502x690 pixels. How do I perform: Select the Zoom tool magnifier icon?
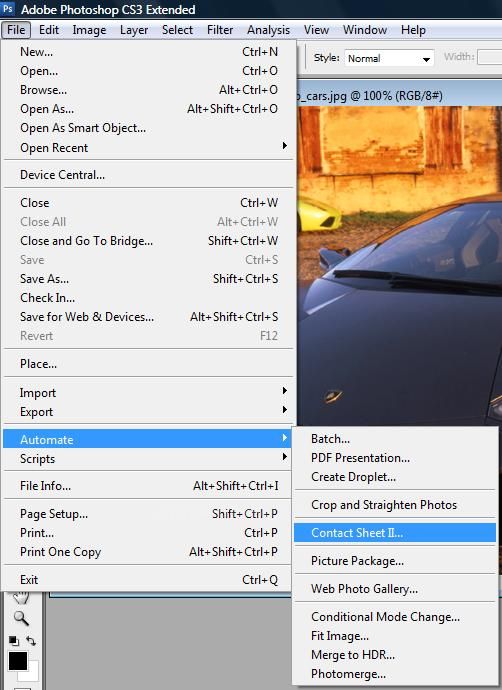[21, 618]
